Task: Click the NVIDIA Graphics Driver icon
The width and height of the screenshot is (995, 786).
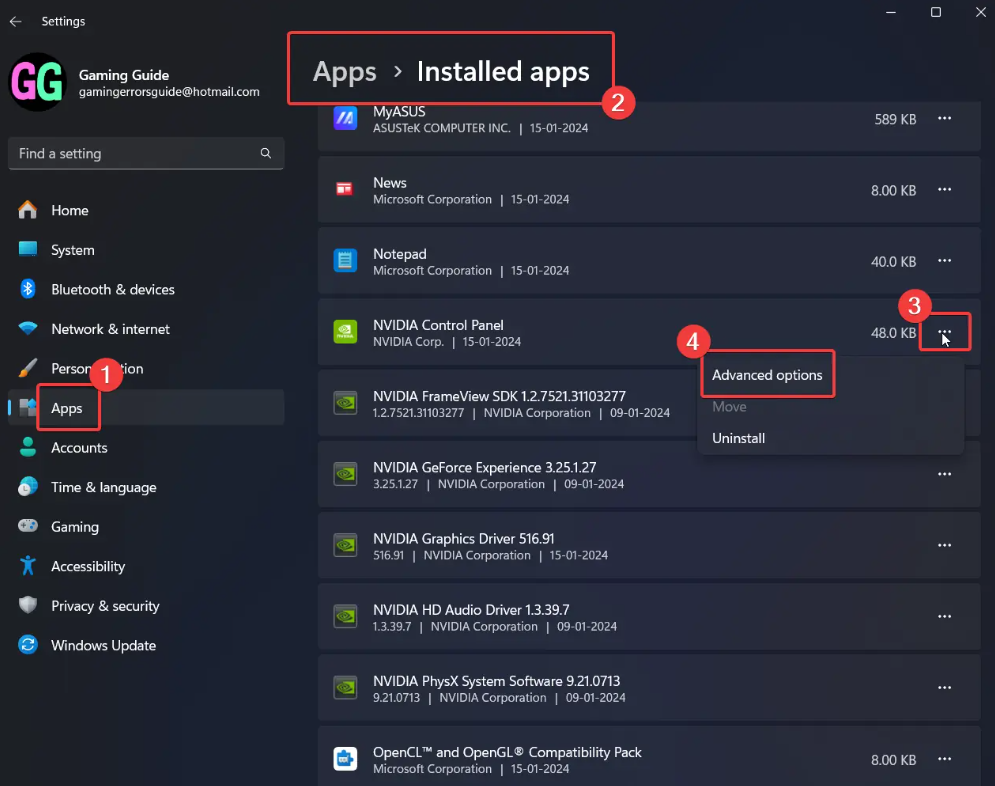Action: (345, 545)
